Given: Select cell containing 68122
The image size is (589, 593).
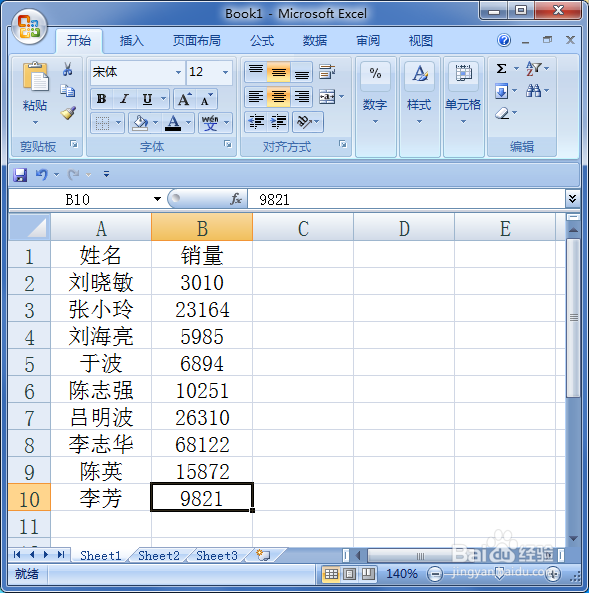Looking at the screenshot, I should click(202, 444).
